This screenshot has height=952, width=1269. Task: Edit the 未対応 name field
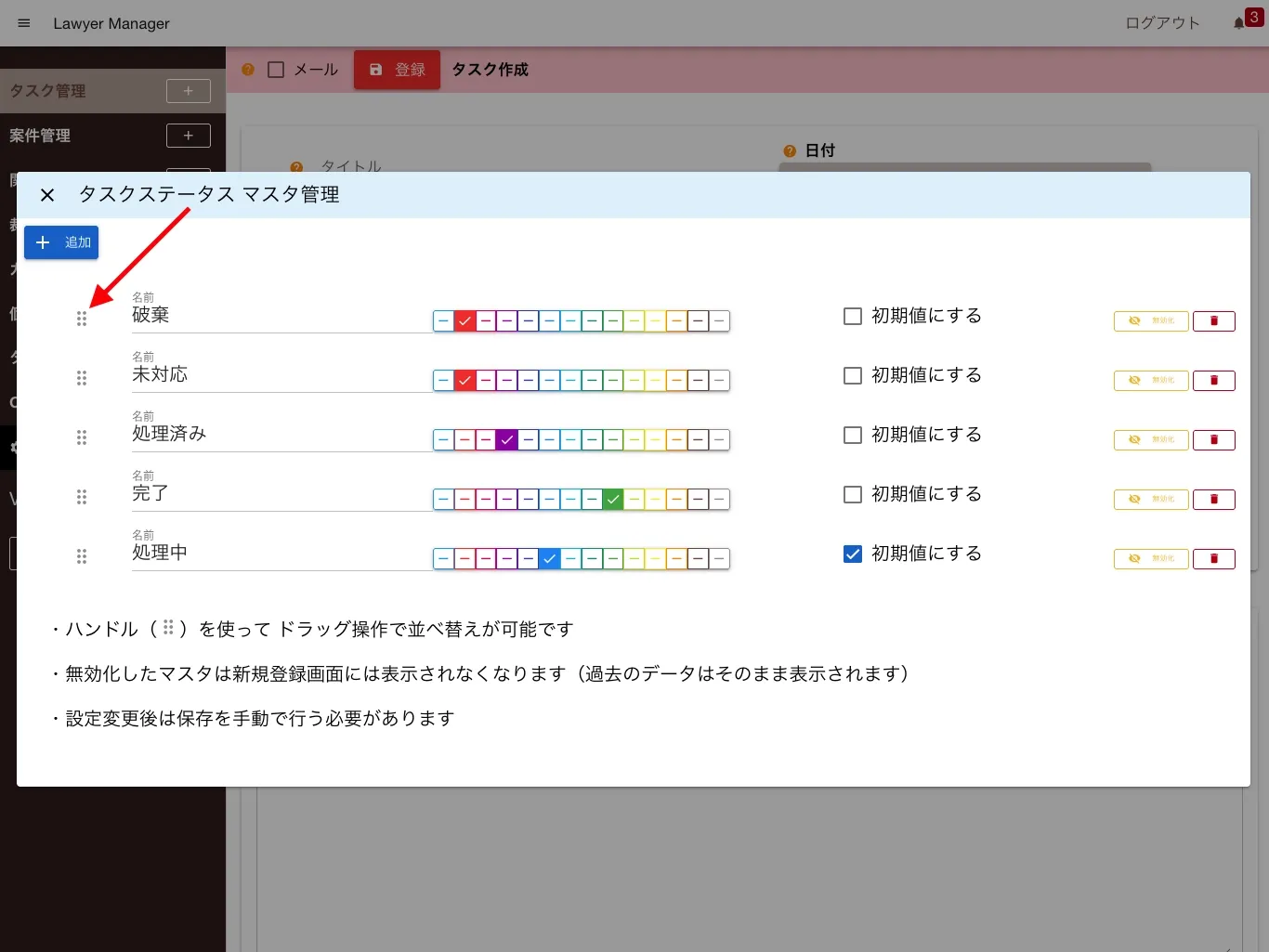281,374
